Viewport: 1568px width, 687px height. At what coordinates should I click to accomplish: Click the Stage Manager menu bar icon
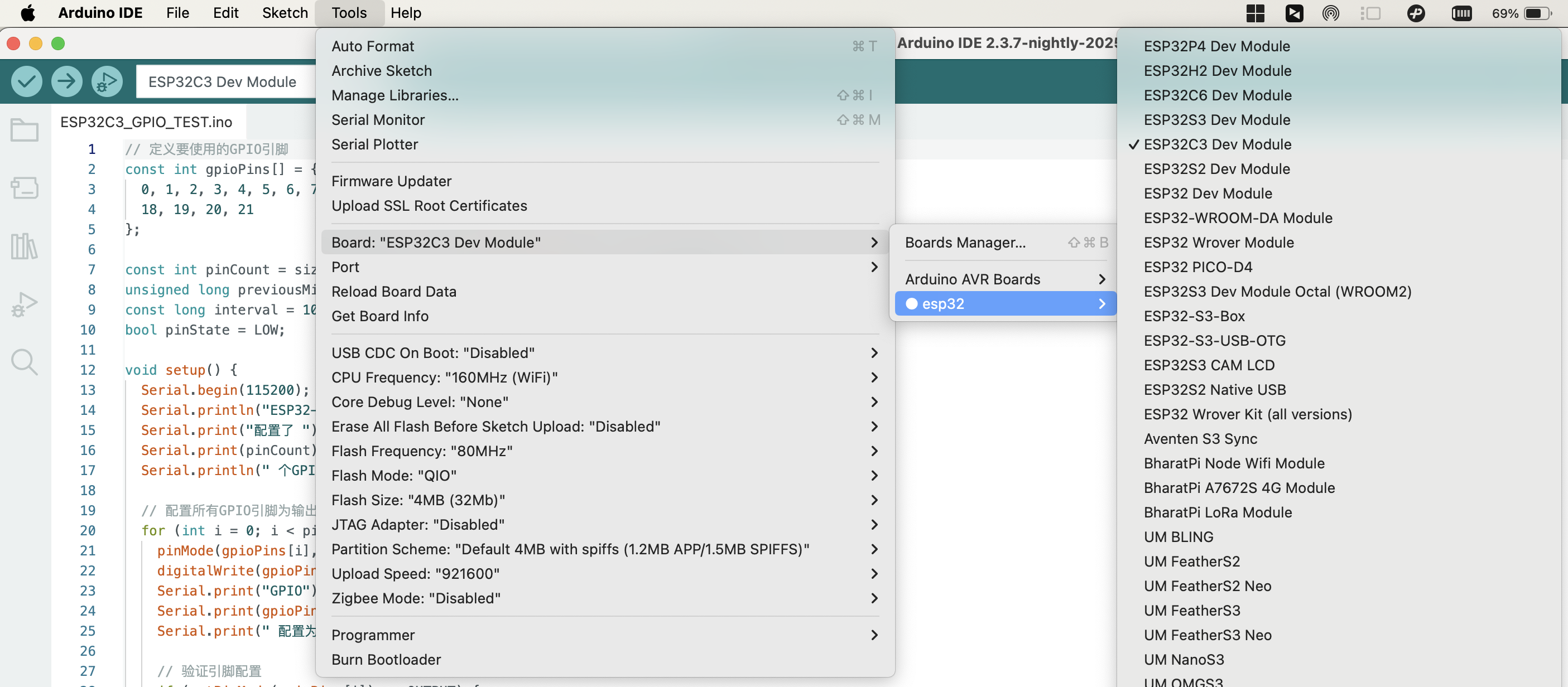[x=1370, y=13]
